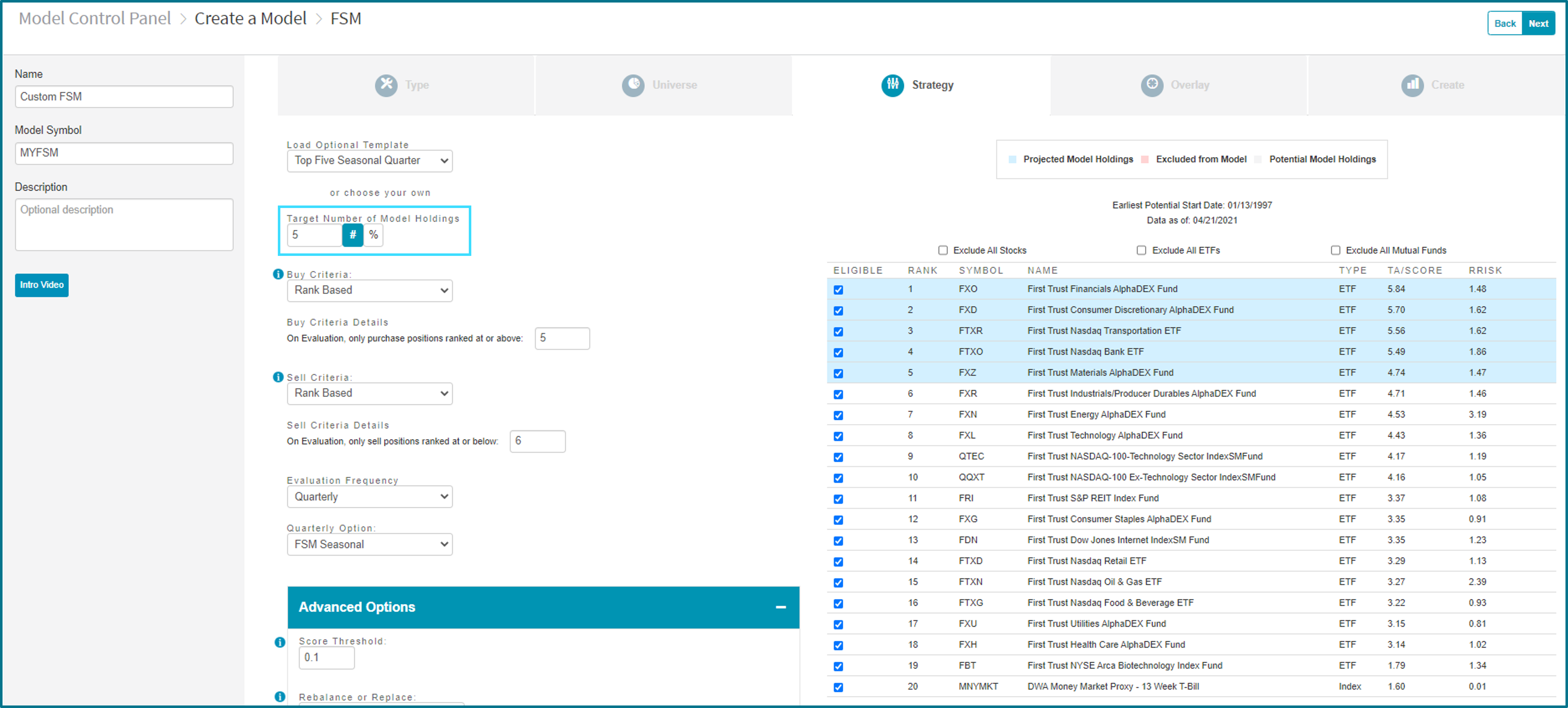Collapse the Advanced Options section header
Viewport: 1568px width, 708px height.
pos(543,607)
